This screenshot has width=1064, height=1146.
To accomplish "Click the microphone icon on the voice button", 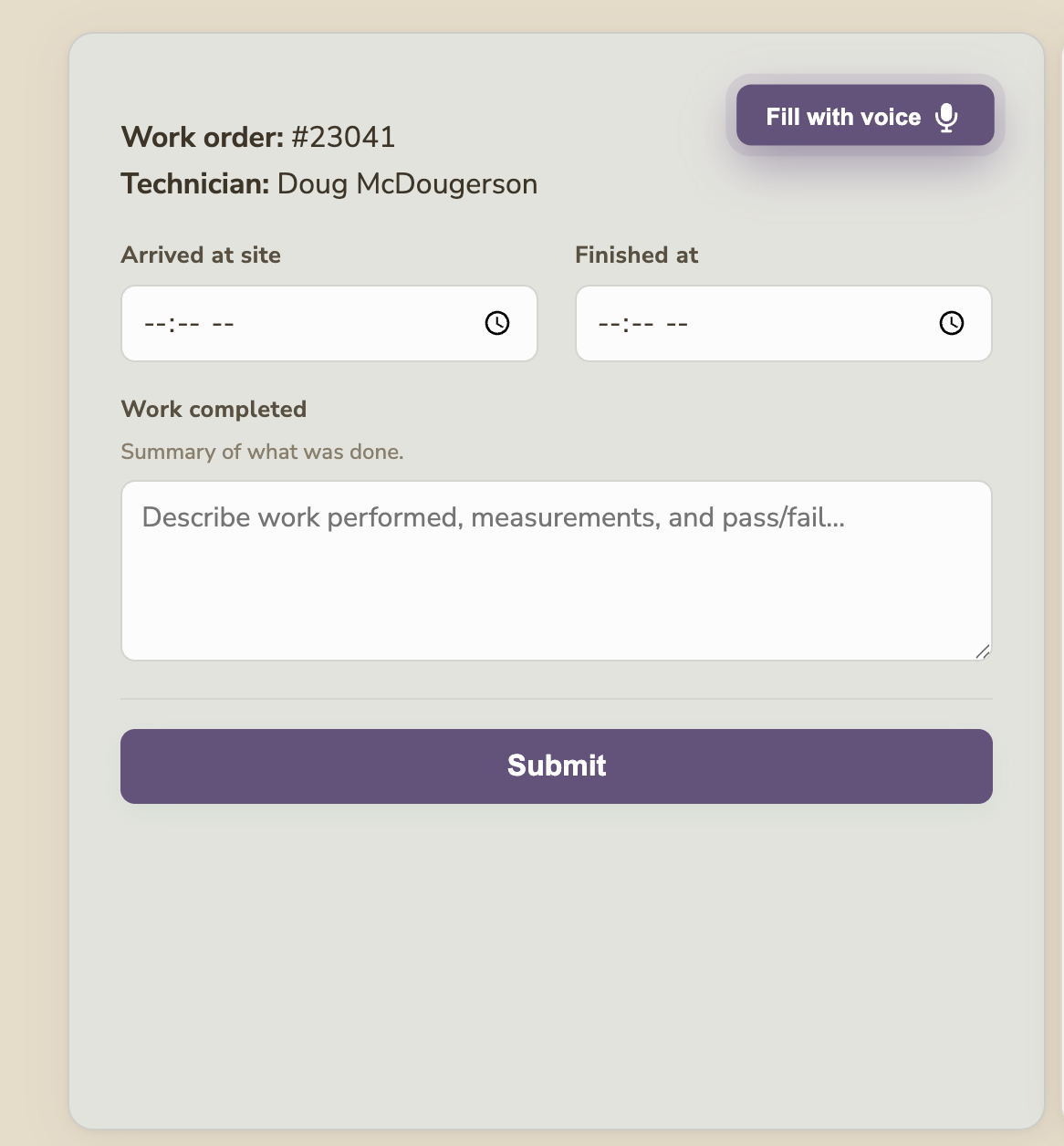I will [x=946, y=116].
